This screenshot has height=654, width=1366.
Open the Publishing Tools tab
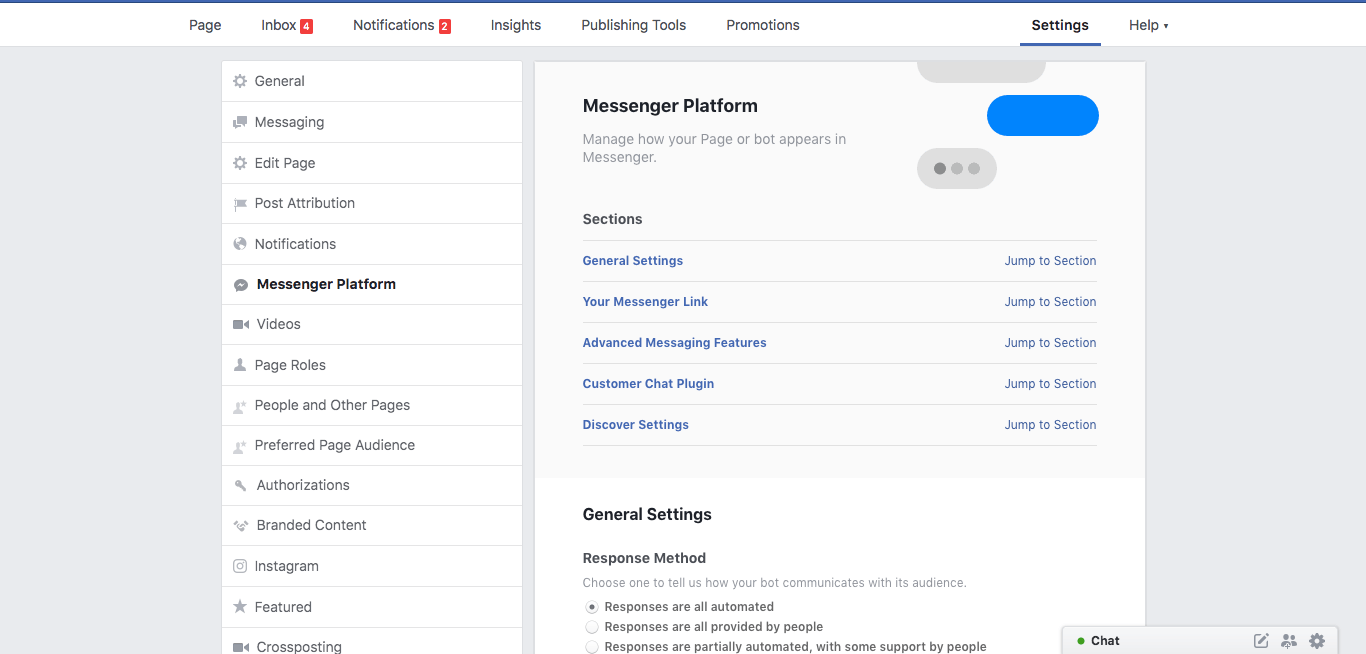pos(634,25)
